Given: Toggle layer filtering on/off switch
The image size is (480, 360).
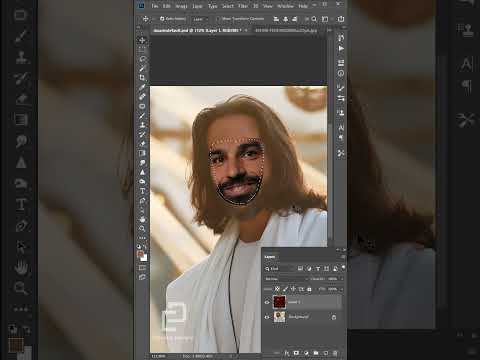Looking at the screenshot, I should (343, 268).
